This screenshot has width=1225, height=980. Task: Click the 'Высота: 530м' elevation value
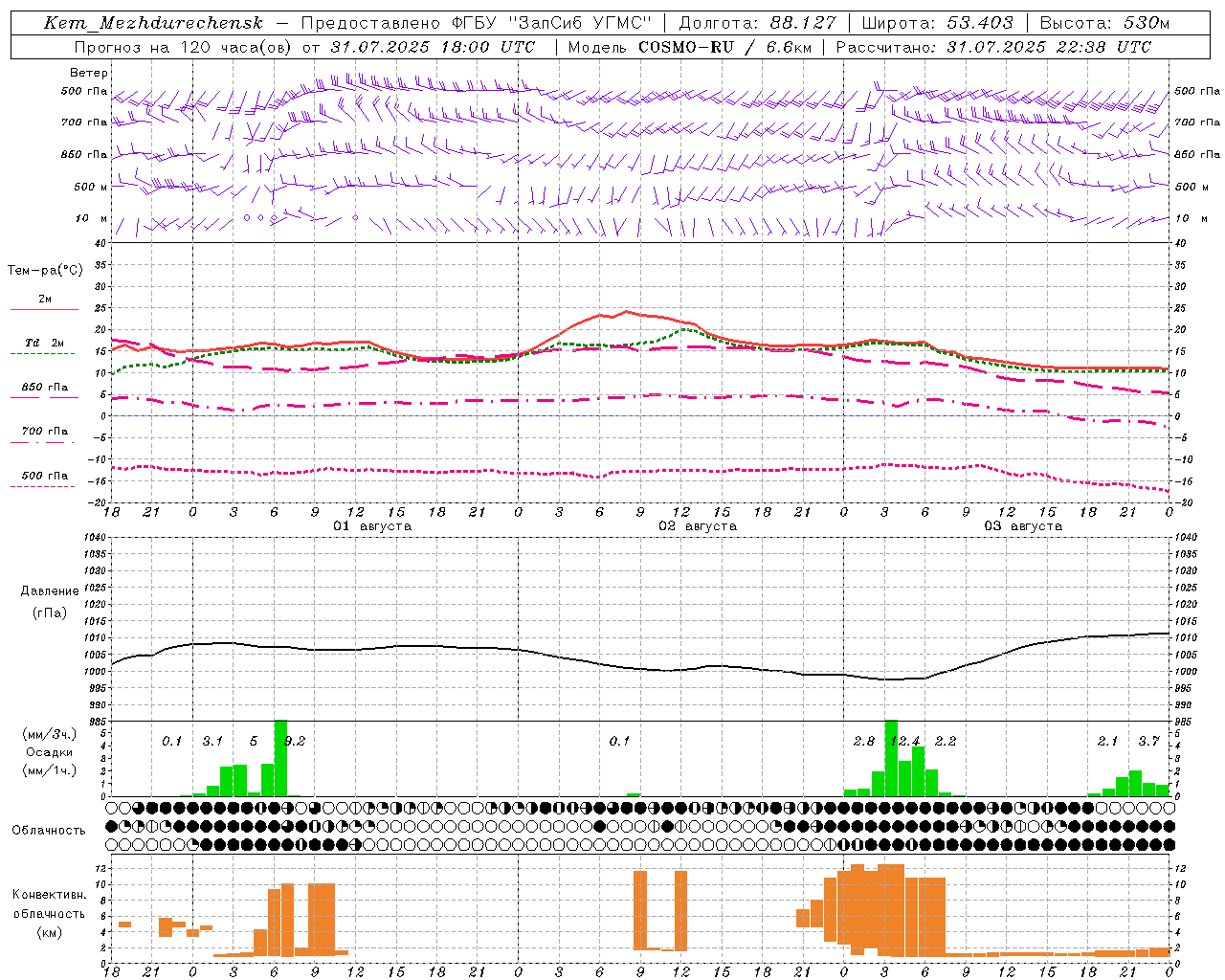[x=1104, y=23]
